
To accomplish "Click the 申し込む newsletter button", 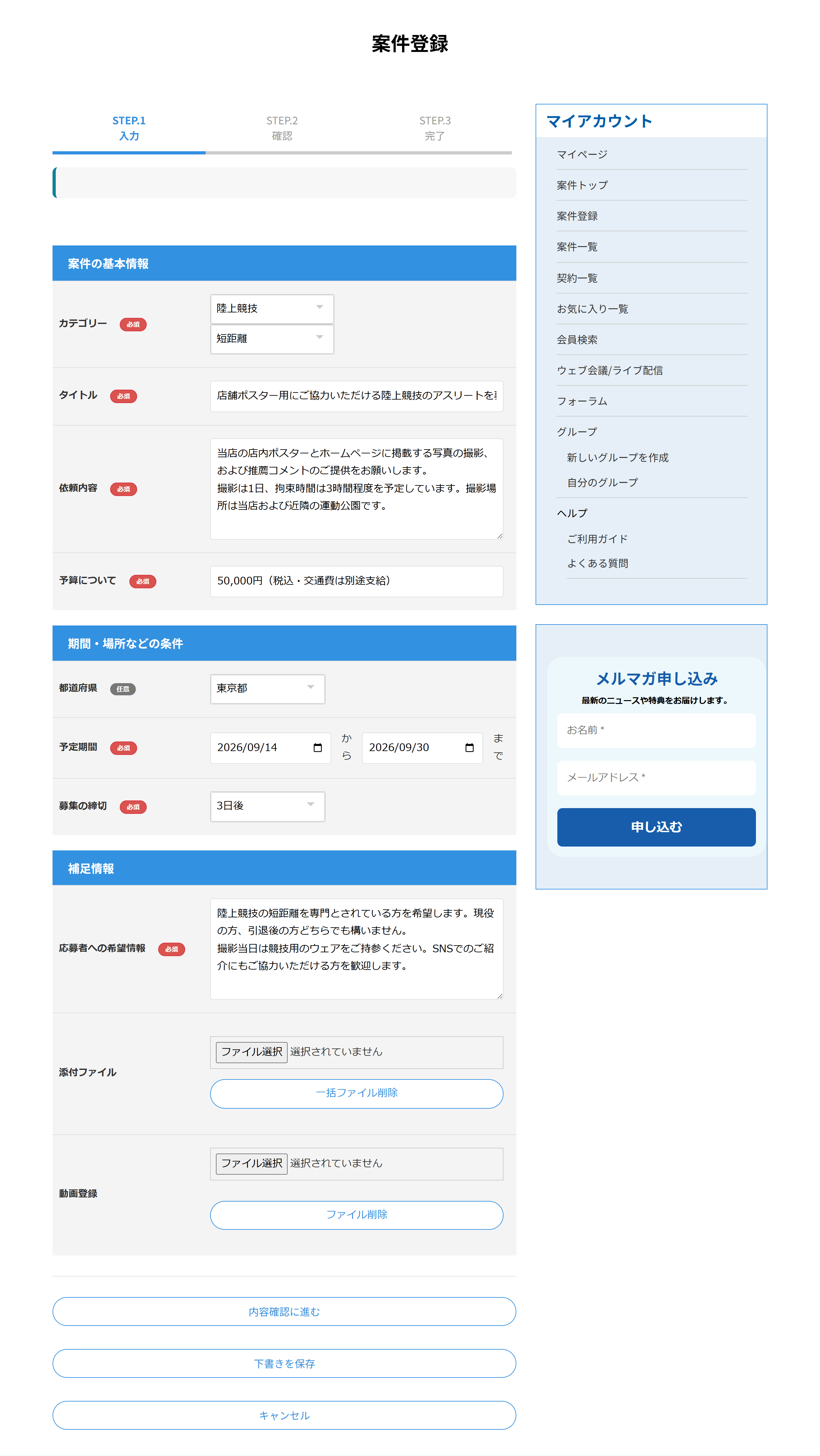I will 656,827.
